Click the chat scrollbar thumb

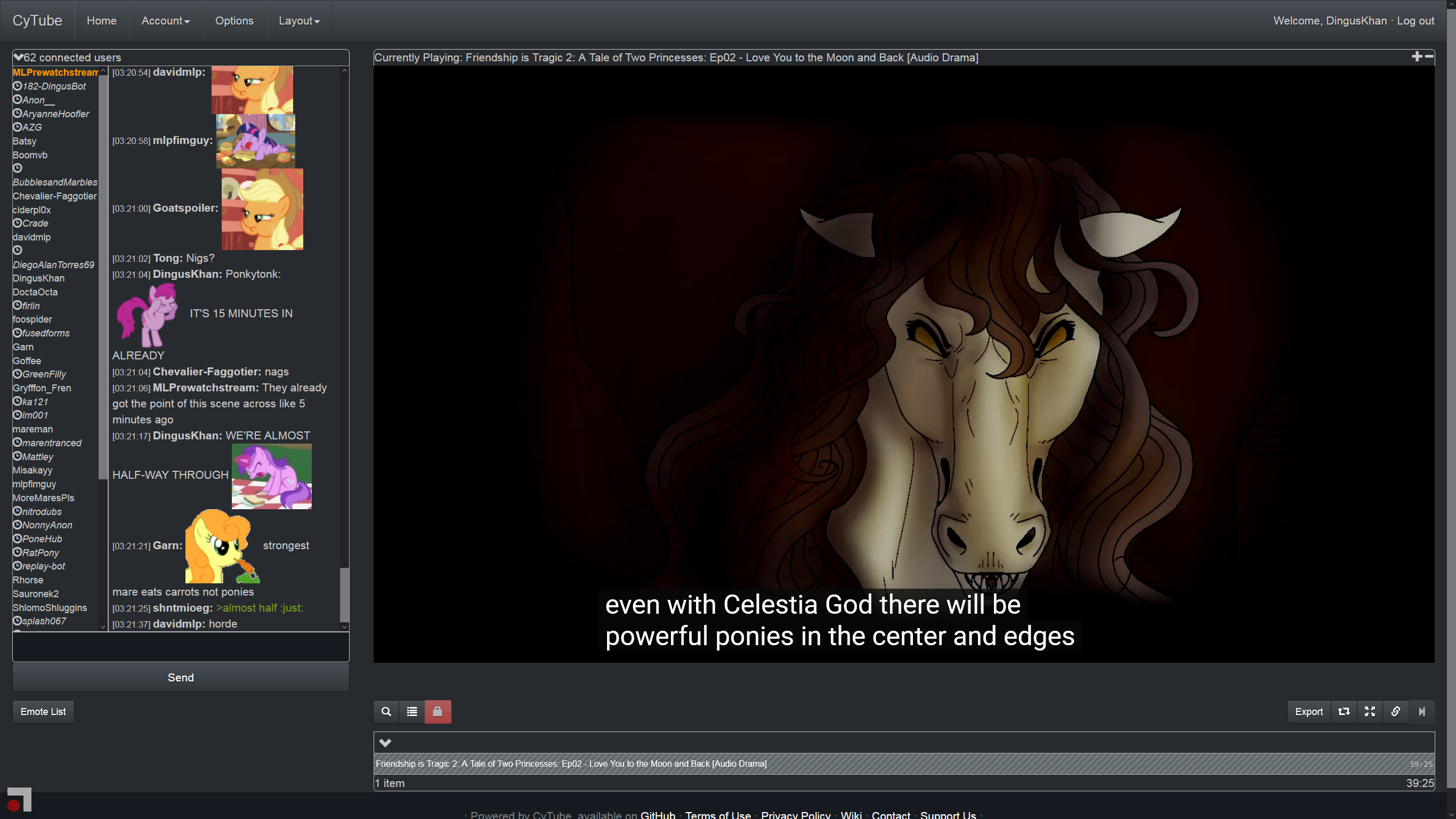tap(344, 594)
